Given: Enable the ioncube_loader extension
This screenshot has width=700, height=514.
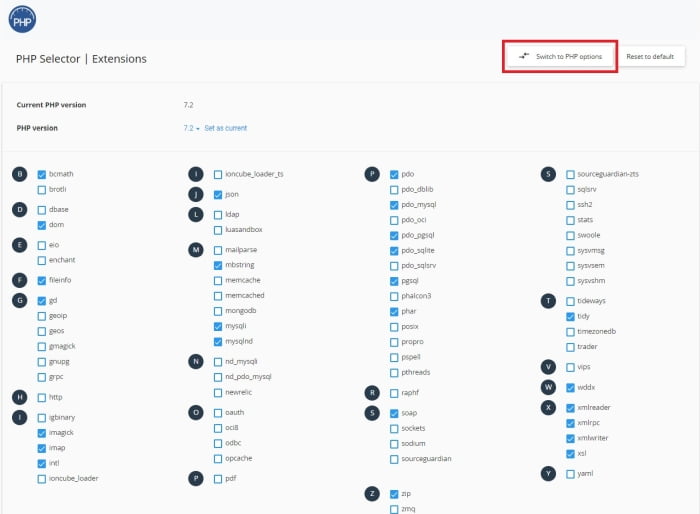Looking at the screenshot, I should coord(42,479).
